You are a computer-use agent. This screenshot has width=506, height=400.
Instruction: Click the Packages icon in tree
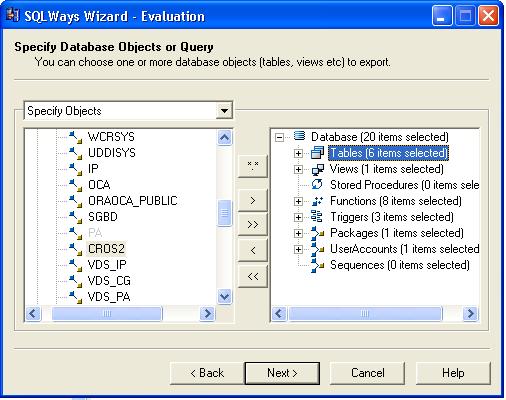point(317,233)
